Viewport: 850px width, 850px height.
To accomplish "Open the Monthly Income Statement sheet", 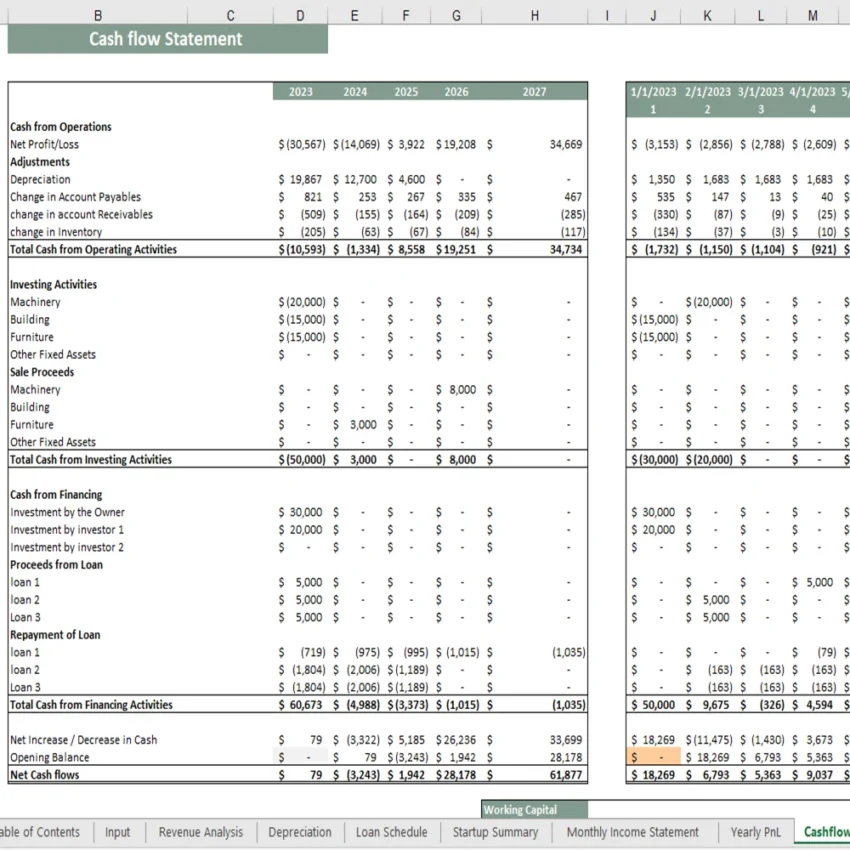I will pyautogui.click(x=632, y=831).
